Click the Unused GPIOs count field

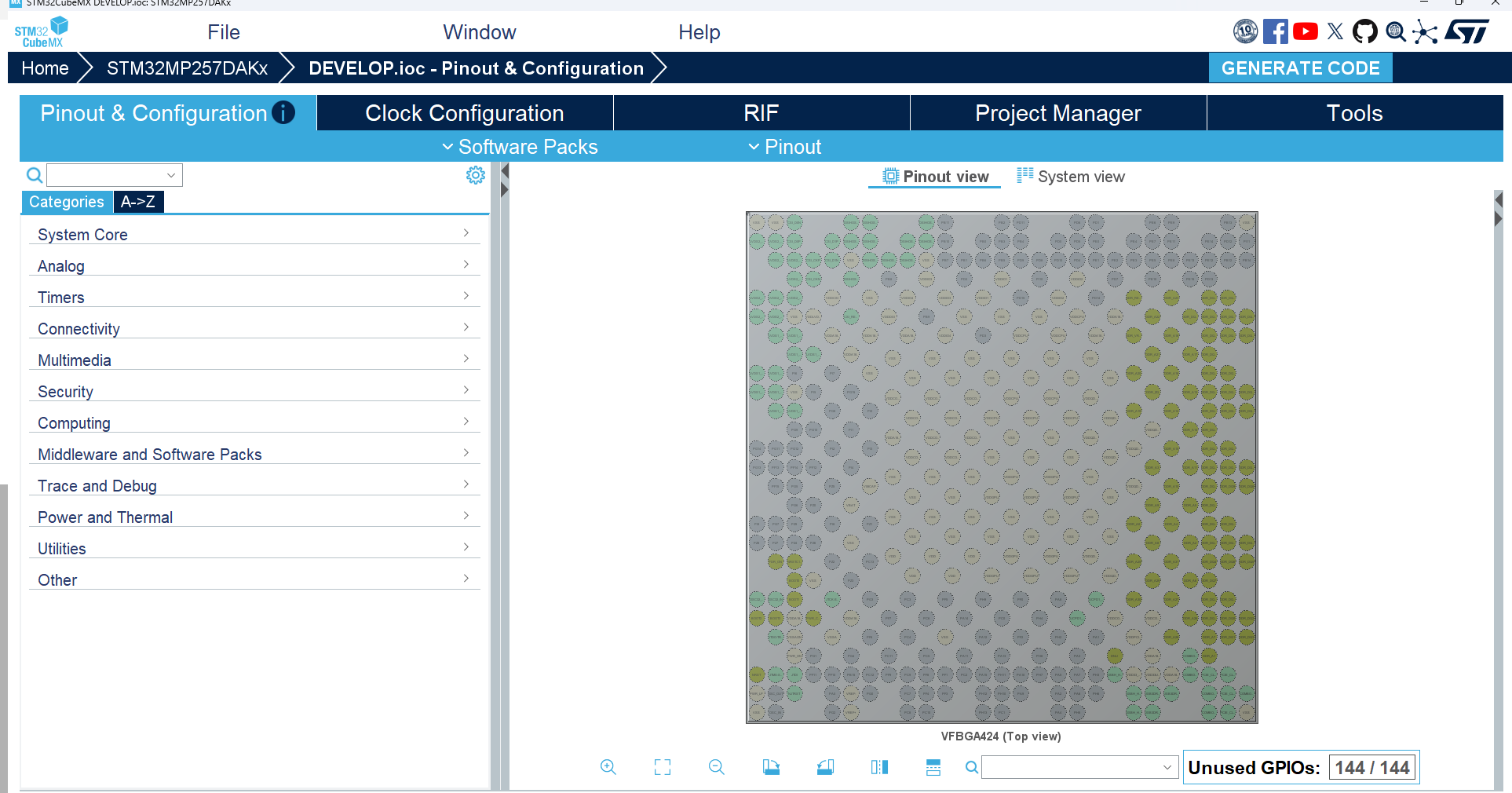[1372, 768]
